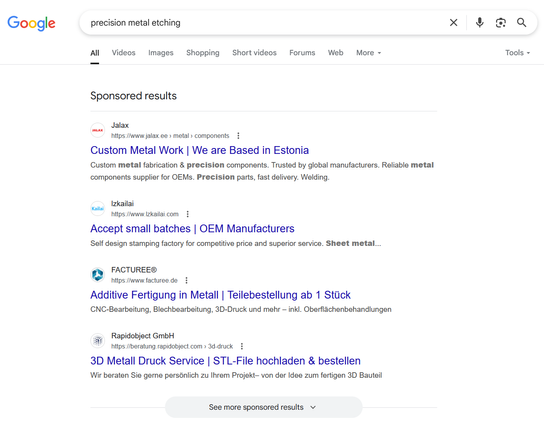
Task: Click the beratung.rapidobject.com URL text
Action: point(172,346)
